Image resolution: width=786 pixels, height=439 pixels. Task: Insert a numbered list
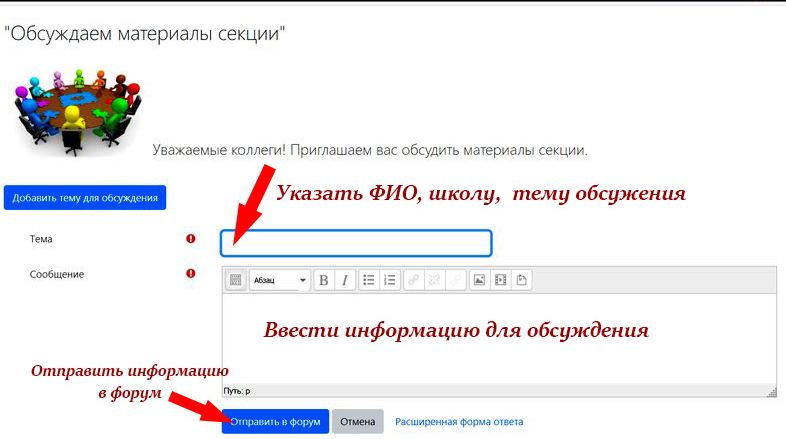(390, 281)
